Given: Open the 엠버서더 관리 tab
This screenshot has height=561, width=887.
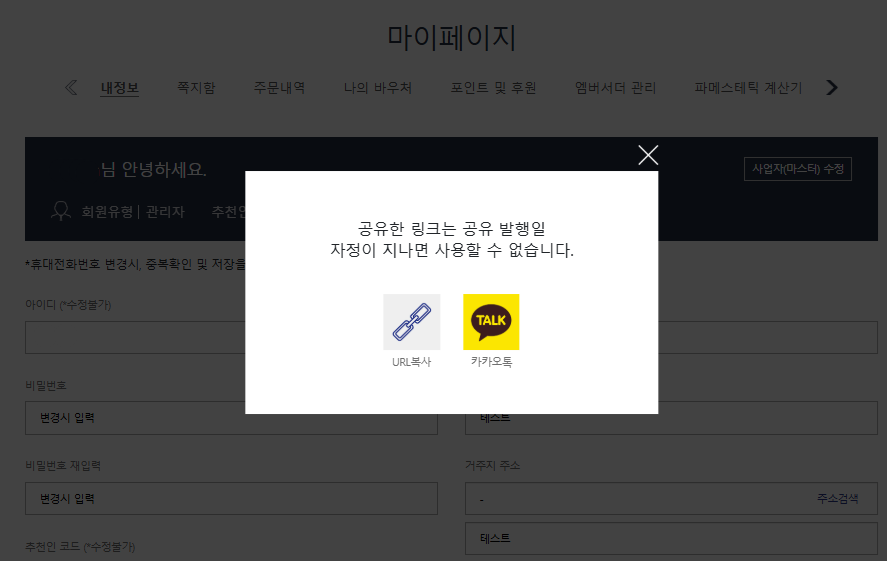Looking at the screenshot, I should click(615, 88).
